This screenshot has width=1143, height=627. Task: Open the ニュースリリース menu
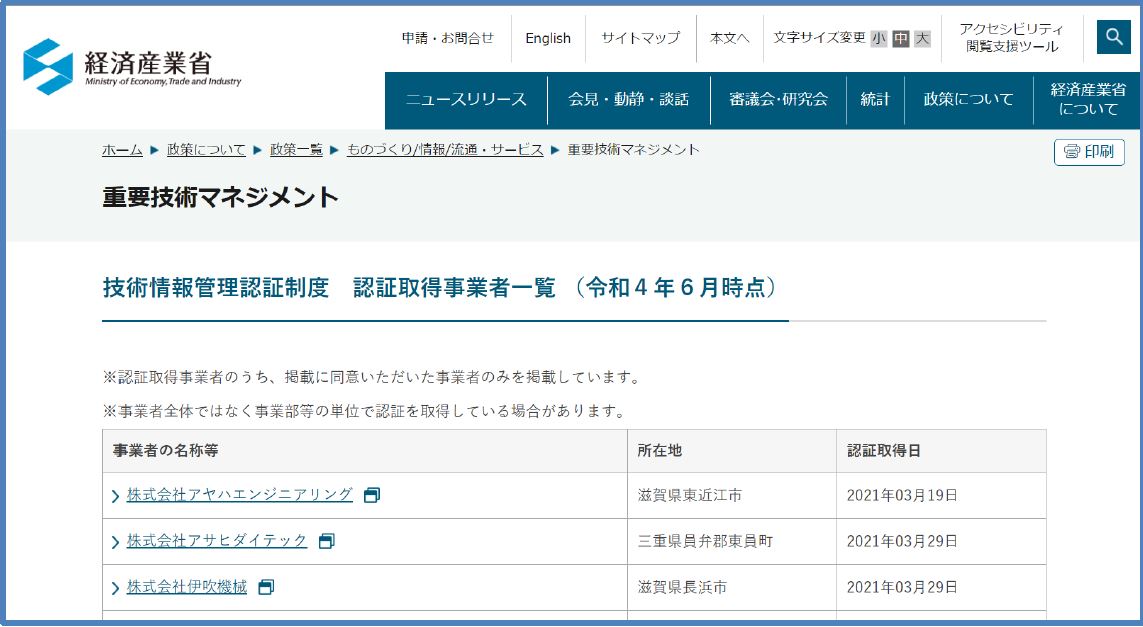coord(466,100)
